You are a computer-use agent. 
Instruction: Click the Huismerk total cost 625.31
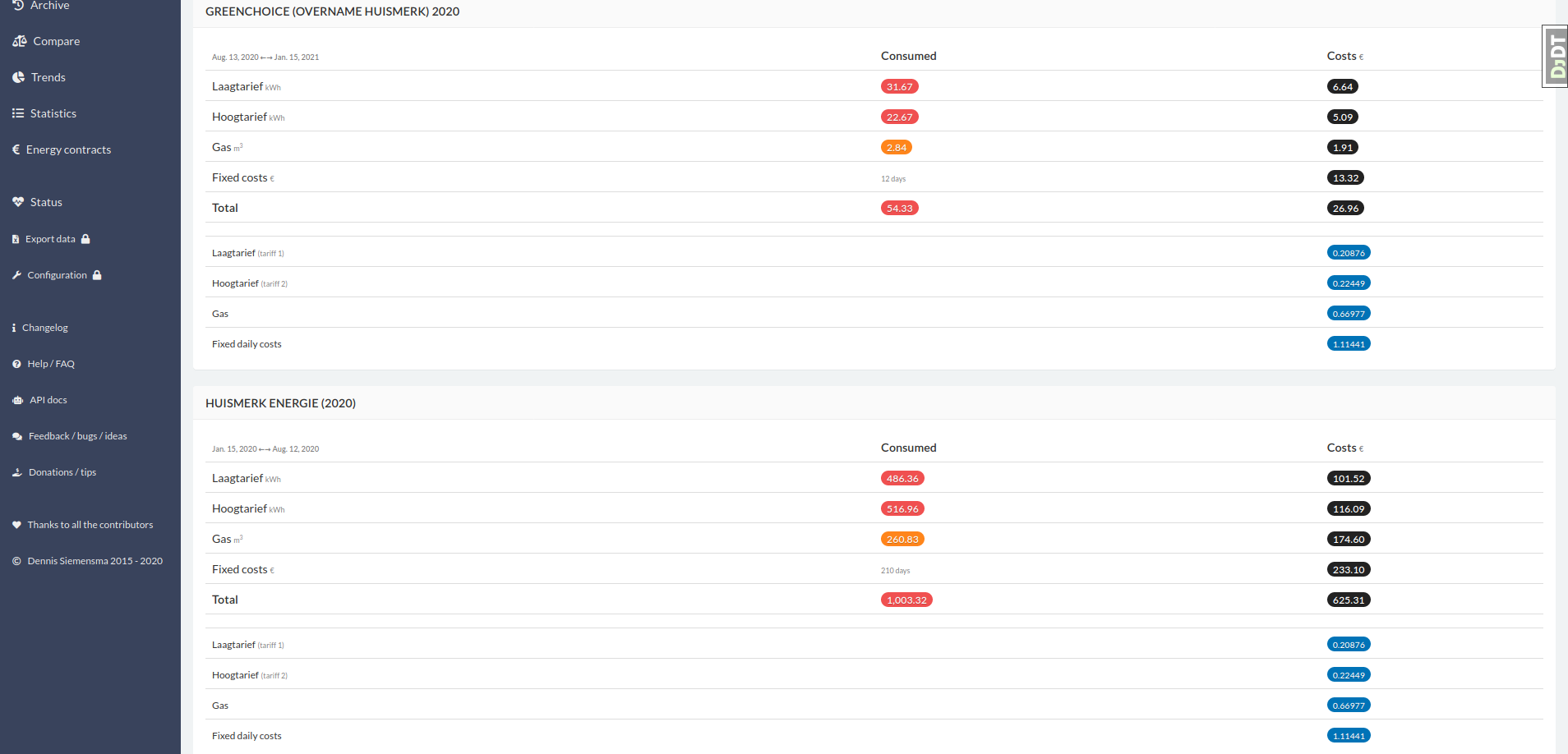[1349, 600]
